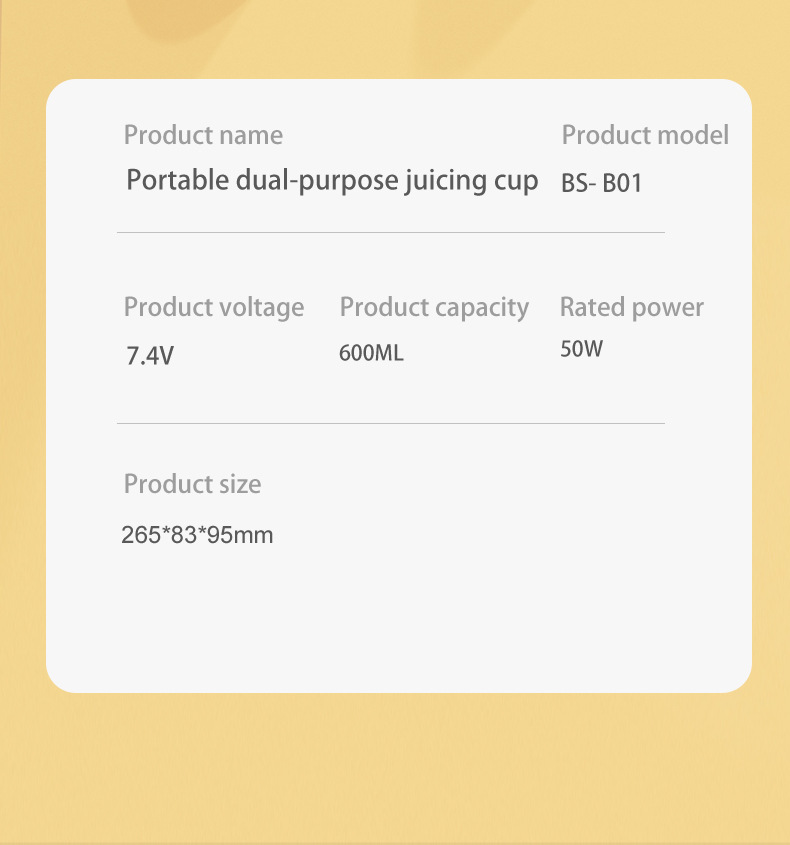Select the "Portable dual-purpose juicing cup" text

(x=332, y=181)
